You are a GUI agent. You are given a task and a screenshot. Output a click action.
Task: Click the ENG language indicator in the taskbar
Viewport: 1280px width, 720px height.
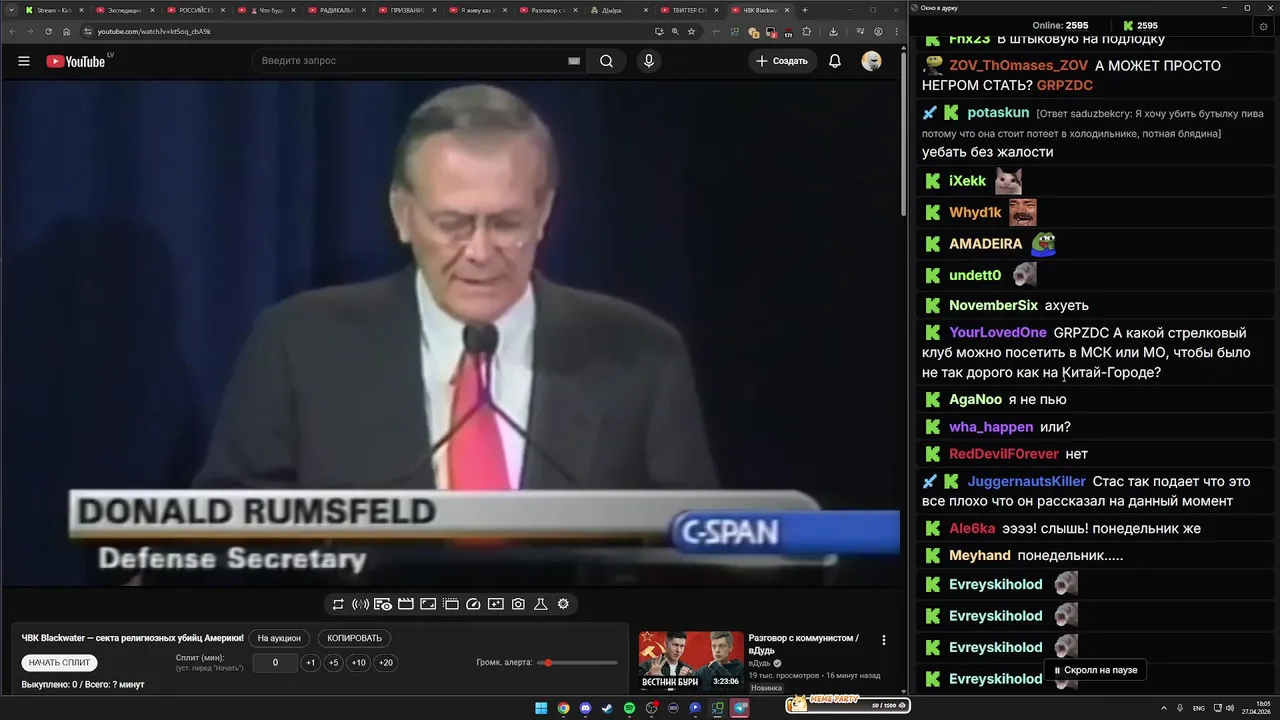tap(1198, 708)
